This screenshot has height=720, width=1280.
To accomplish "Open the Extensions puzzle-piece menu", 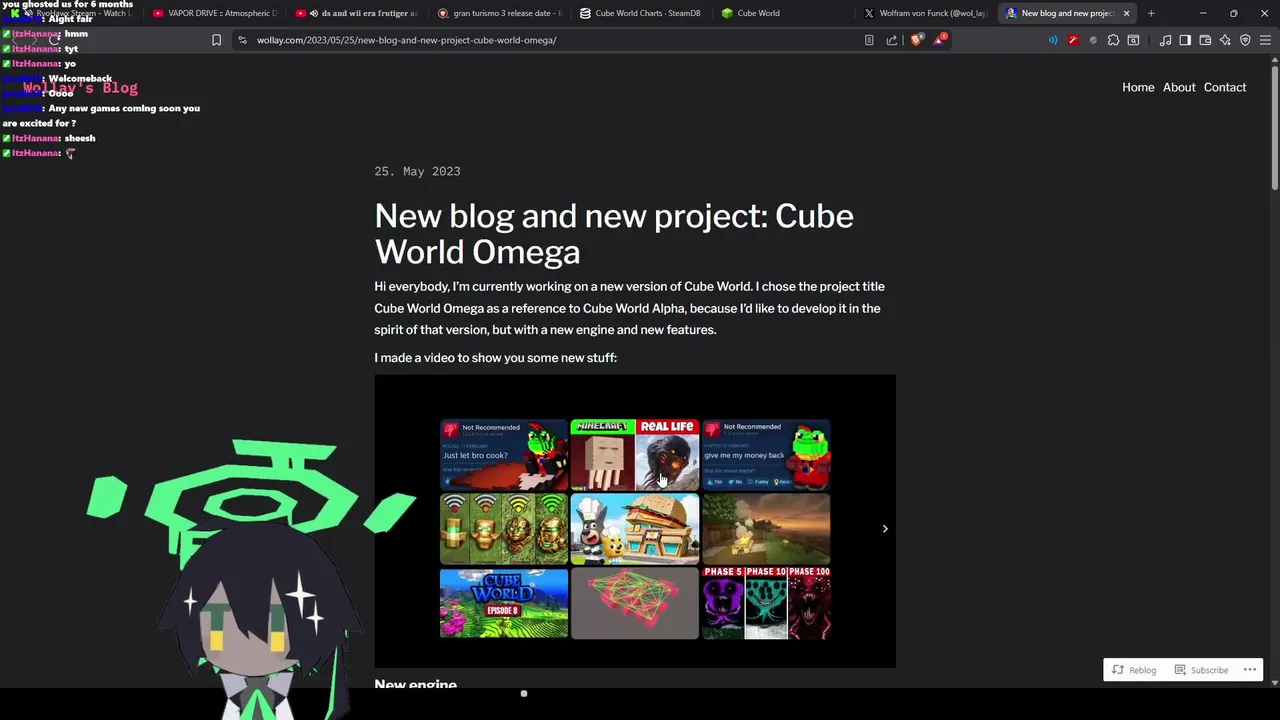I will 1113,40.
